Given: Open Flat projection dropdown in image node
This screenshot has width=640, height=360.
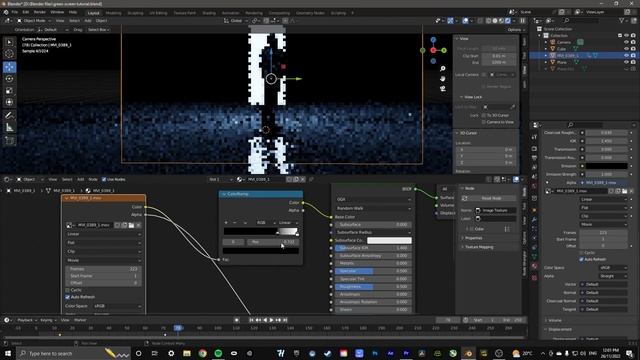Looking at the screenshot, I should point(104,242).
